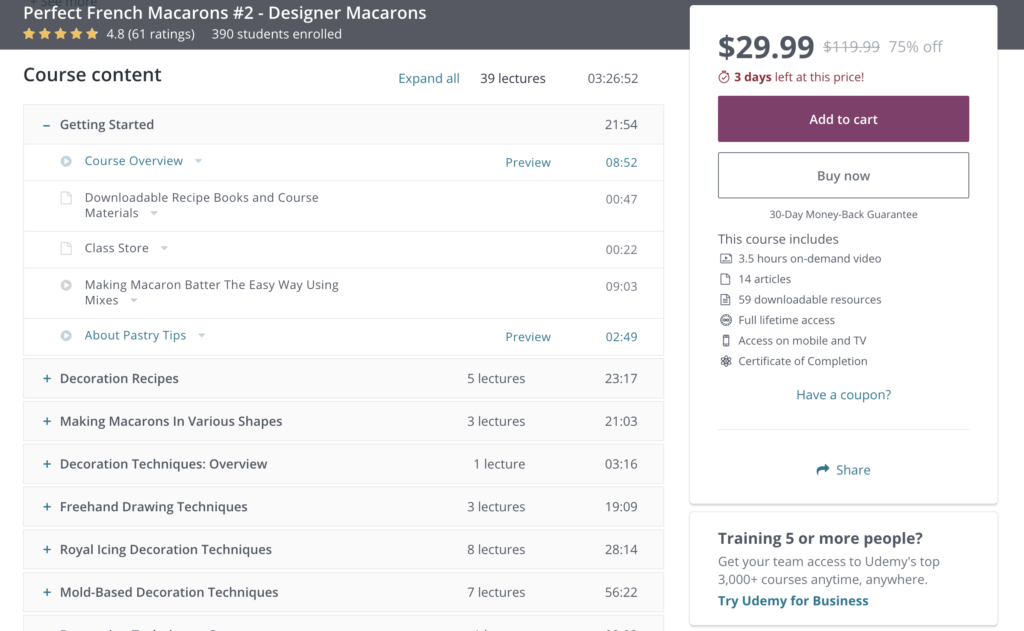Open the Have a coupon? link
This screenshot has height=631, width=1024.
point(843,395)
